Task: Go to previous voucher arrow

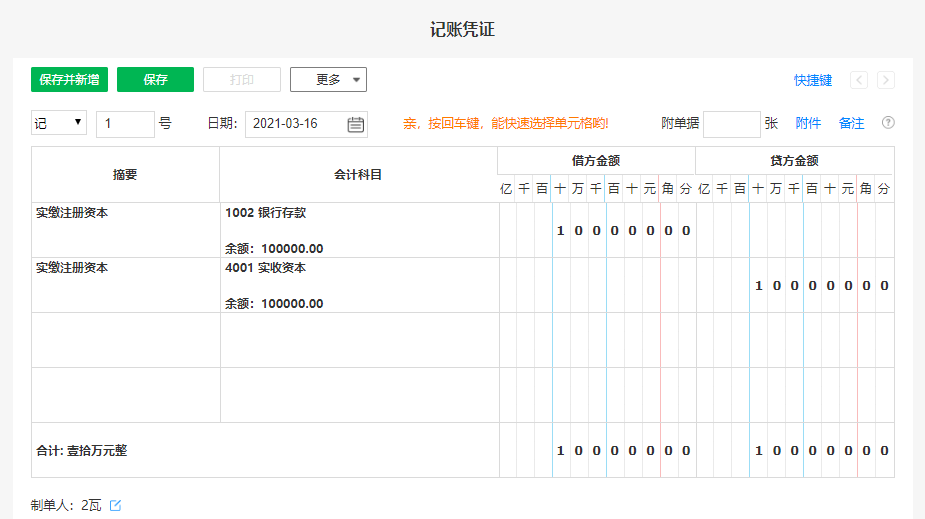Action: click(x=859, y=80)
